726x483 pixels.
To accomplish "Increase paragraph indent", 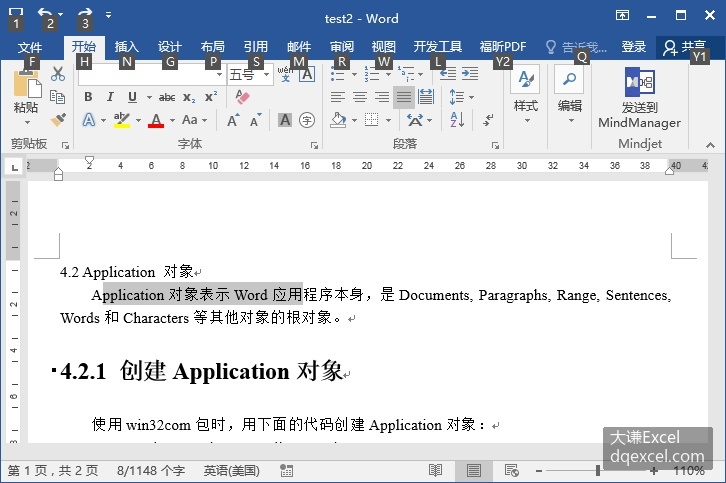I will (x=470, y=74).
